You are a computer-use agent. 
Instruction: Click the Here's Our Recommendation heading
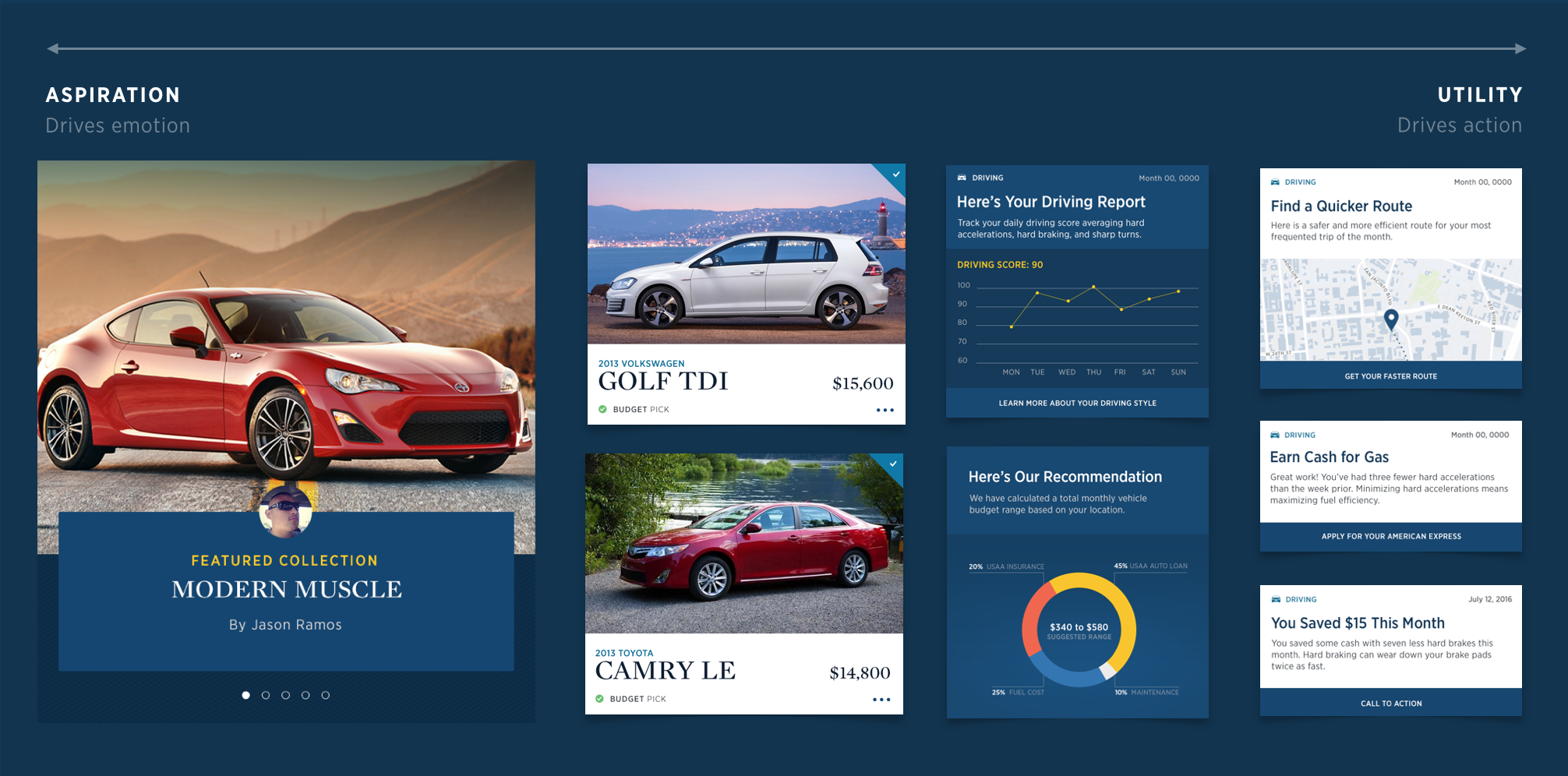pos(1065,477)
